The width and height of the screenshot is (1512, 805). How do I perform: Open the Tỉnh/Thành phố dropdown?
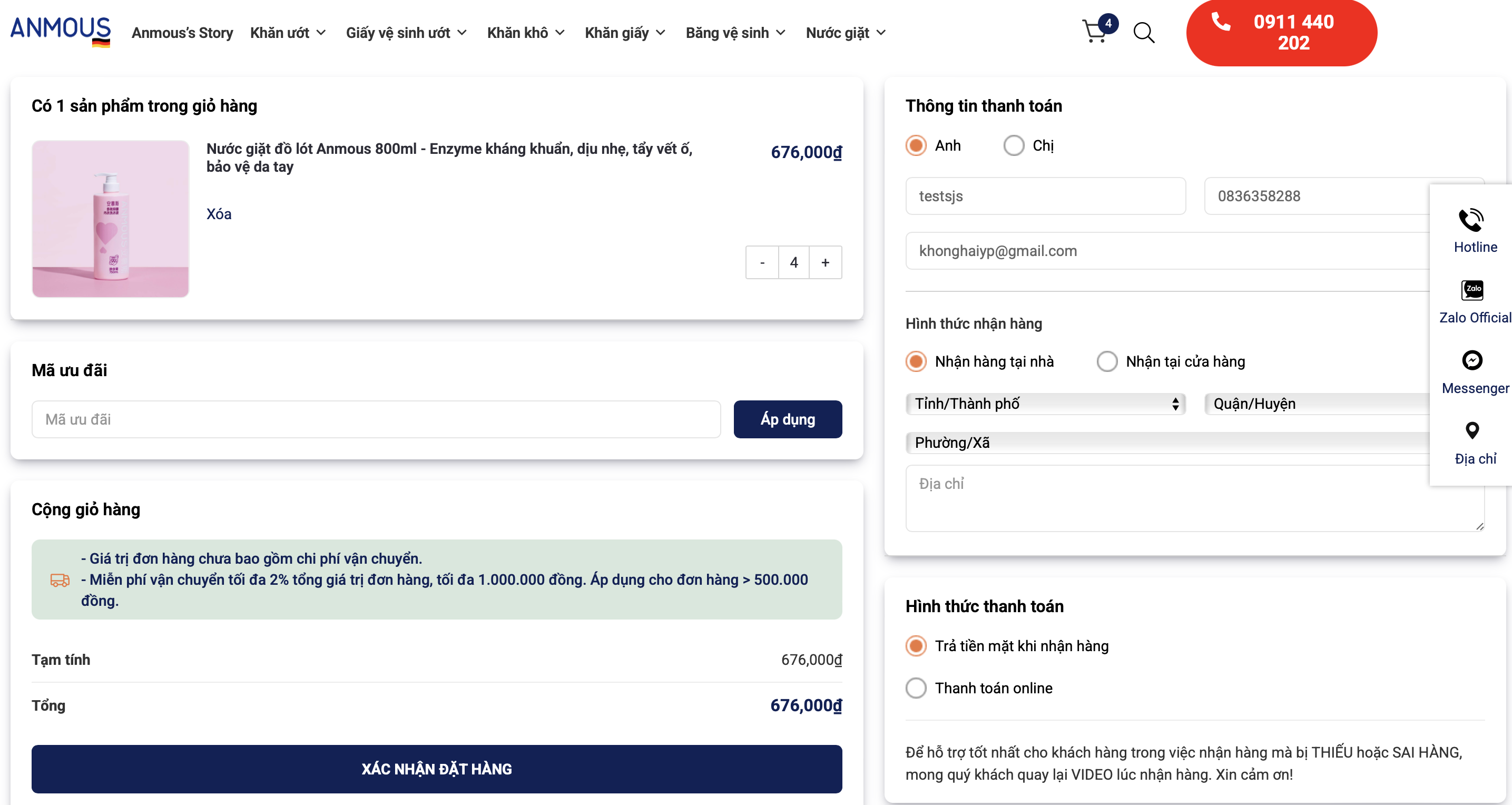1045,404
